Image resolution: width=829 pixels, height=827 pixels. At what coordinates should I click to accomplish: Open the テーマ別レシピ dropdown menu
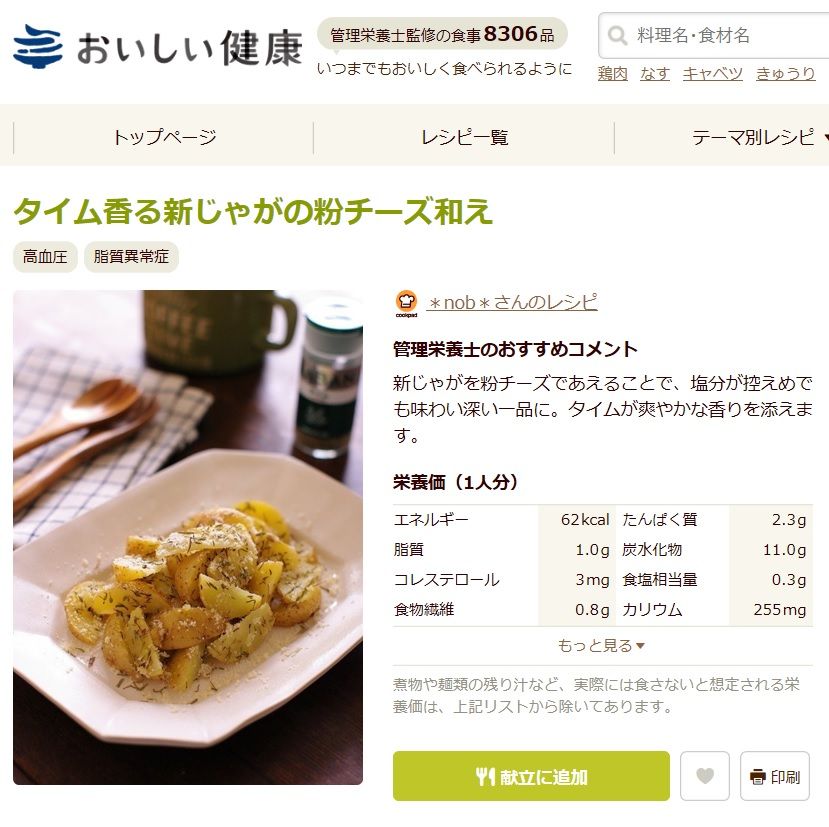click(x=761, y=137)
